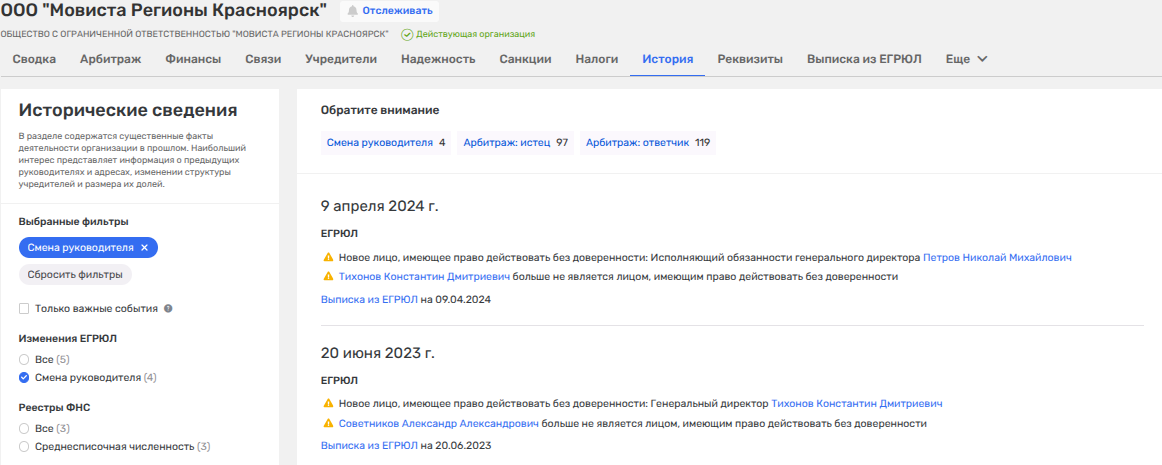Enable Только важные события checkbox

[x=24, y=309]
